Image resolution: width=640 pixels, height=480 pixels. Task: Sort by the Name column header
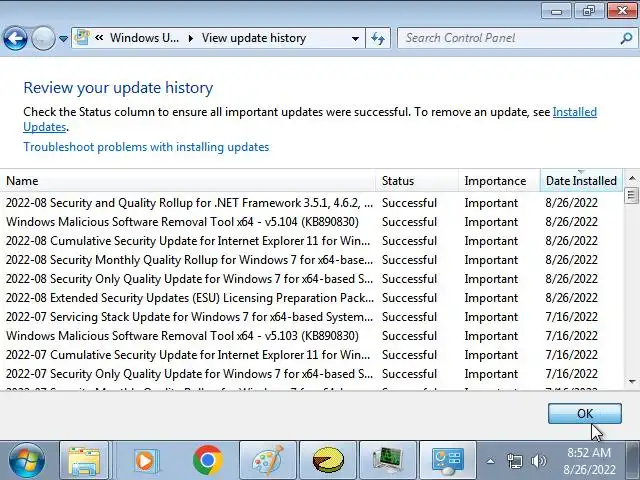point(187,180)
